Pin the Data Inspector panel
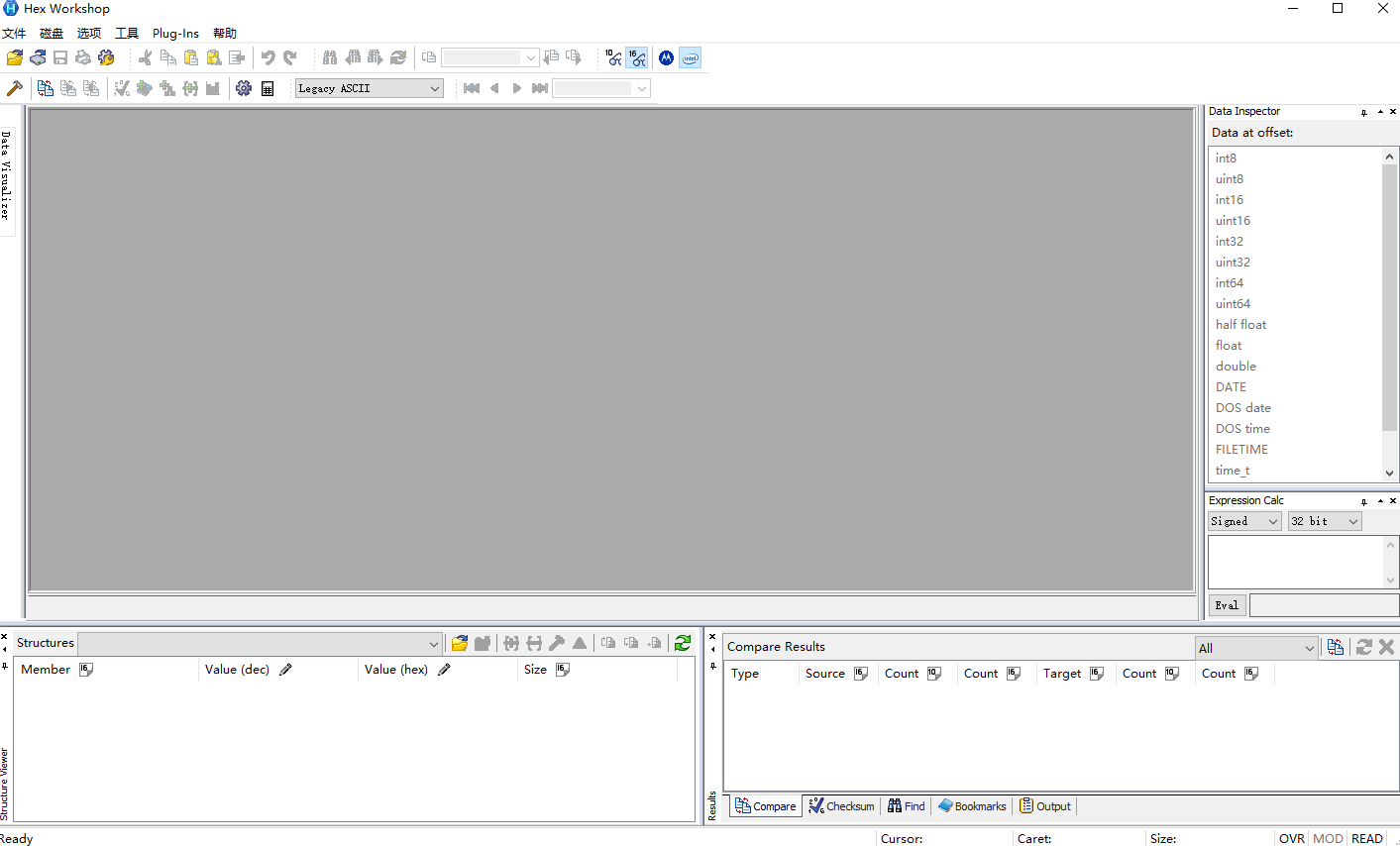 click(1364, 112)
